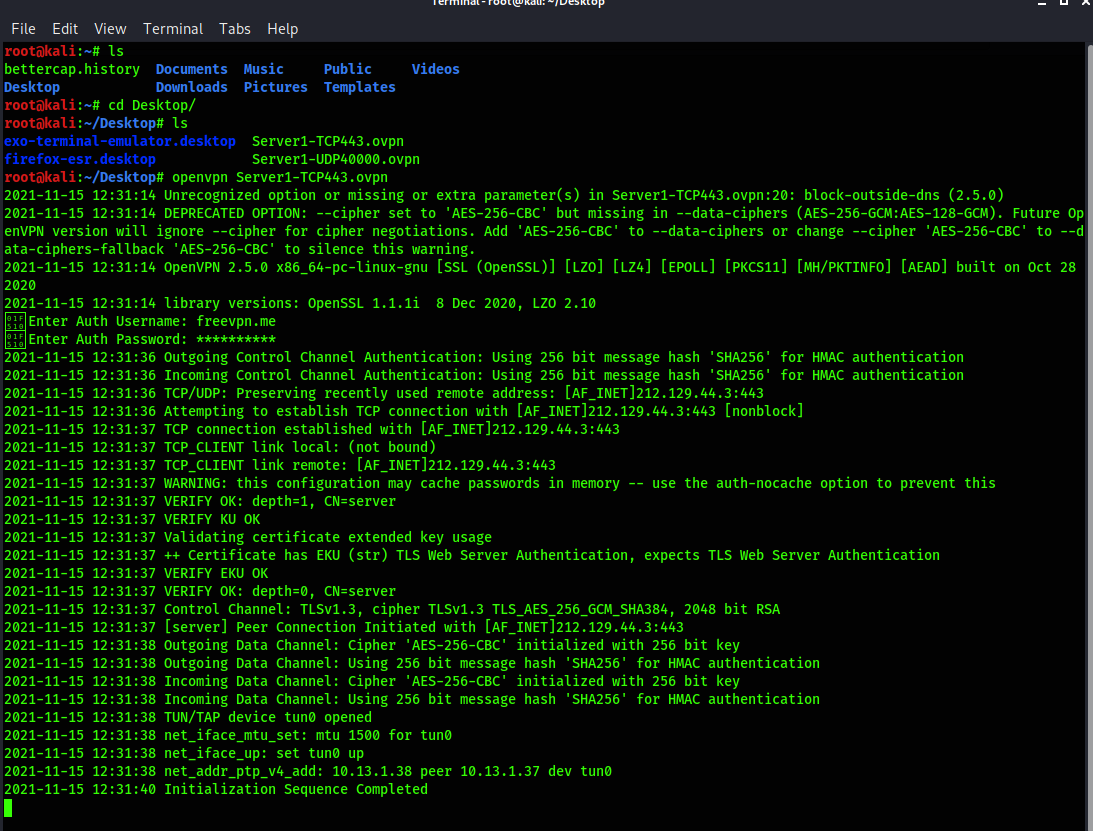This screenshot has width=1093, height=831.
Task: Click the 'TCP_CLIENT link local: (not bound)' line
Action: click(220, 447)
